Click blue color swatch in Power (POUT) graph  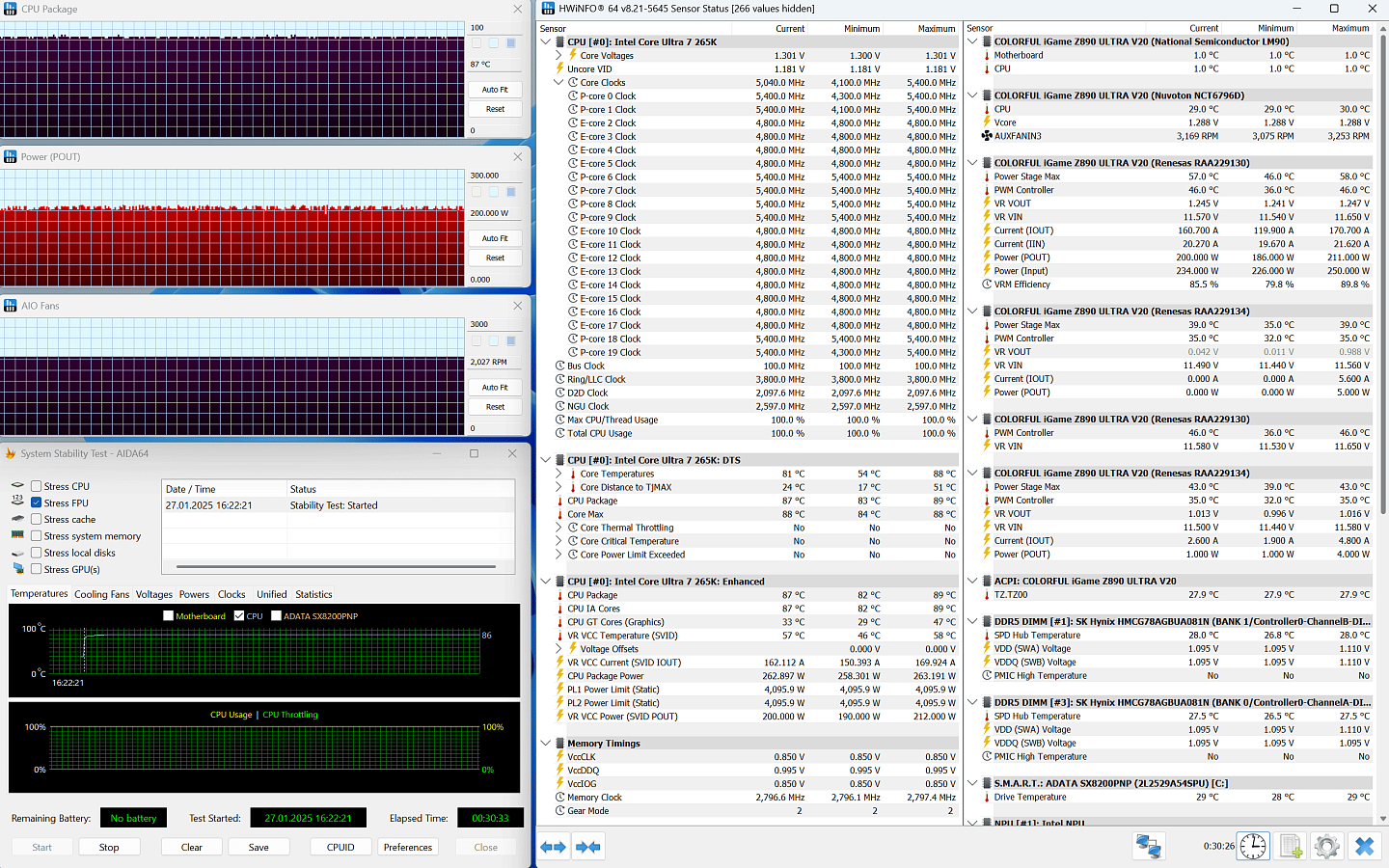coord(511,192)
